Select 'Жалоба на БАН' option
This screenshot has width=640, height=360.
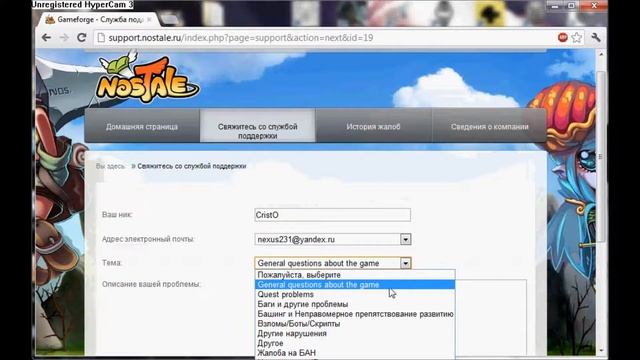tap(355, 353)
